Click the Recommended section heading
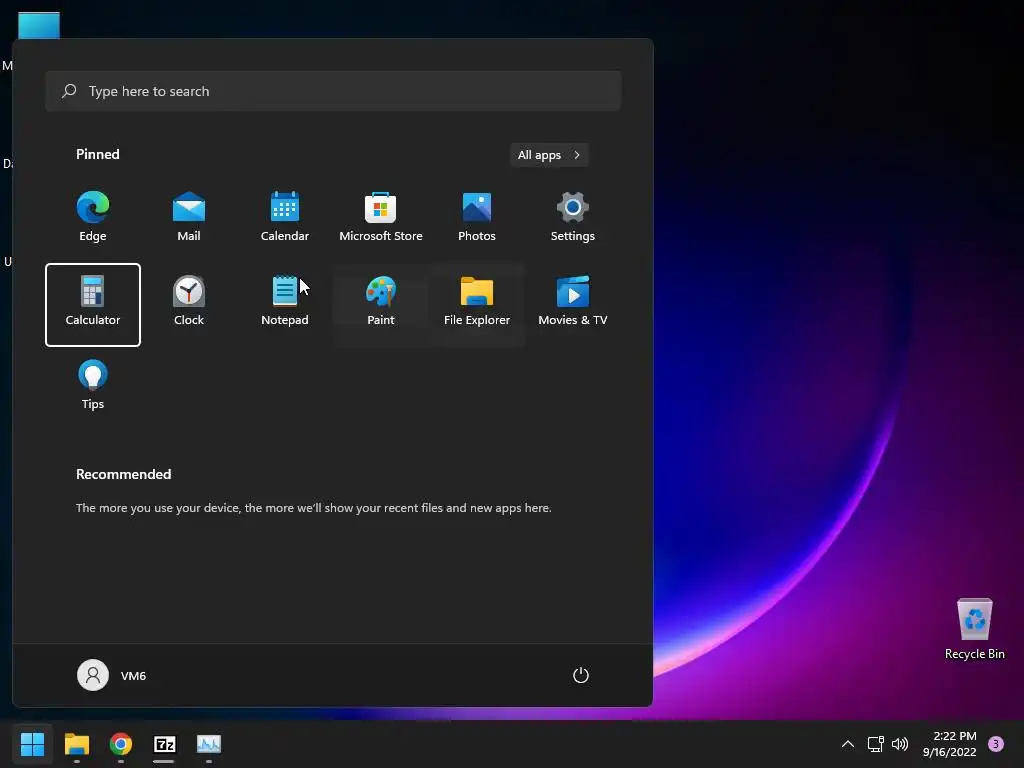 coord(123,474)
